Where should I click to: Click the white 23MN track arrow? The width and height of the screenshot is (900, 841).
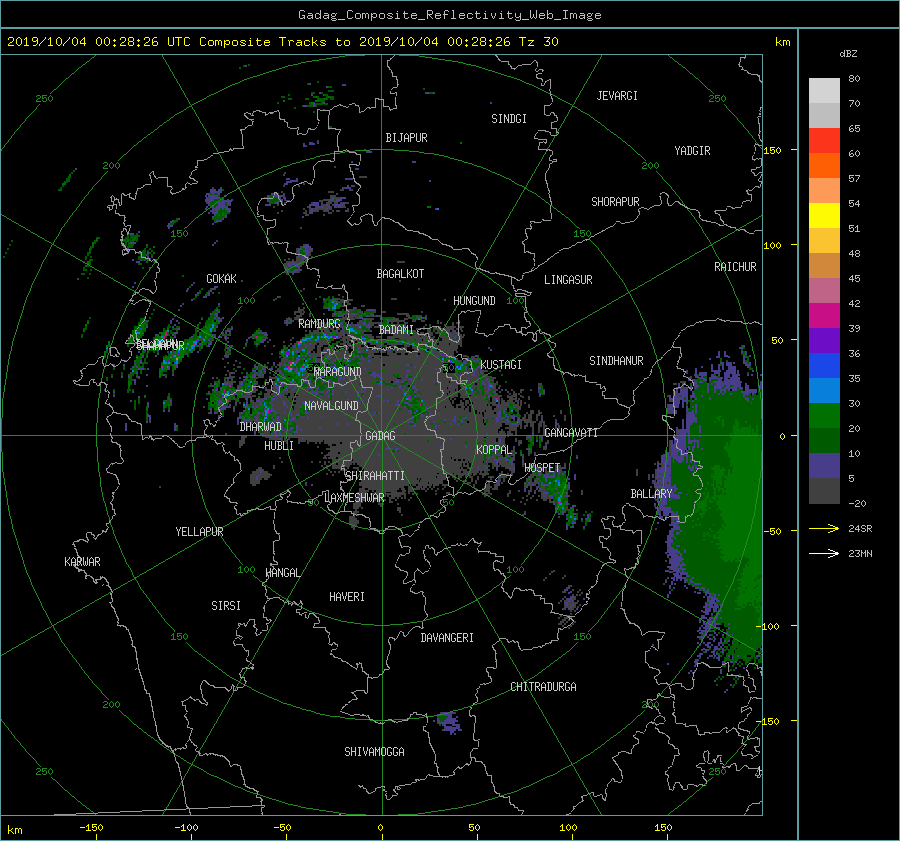coord(824,553)
